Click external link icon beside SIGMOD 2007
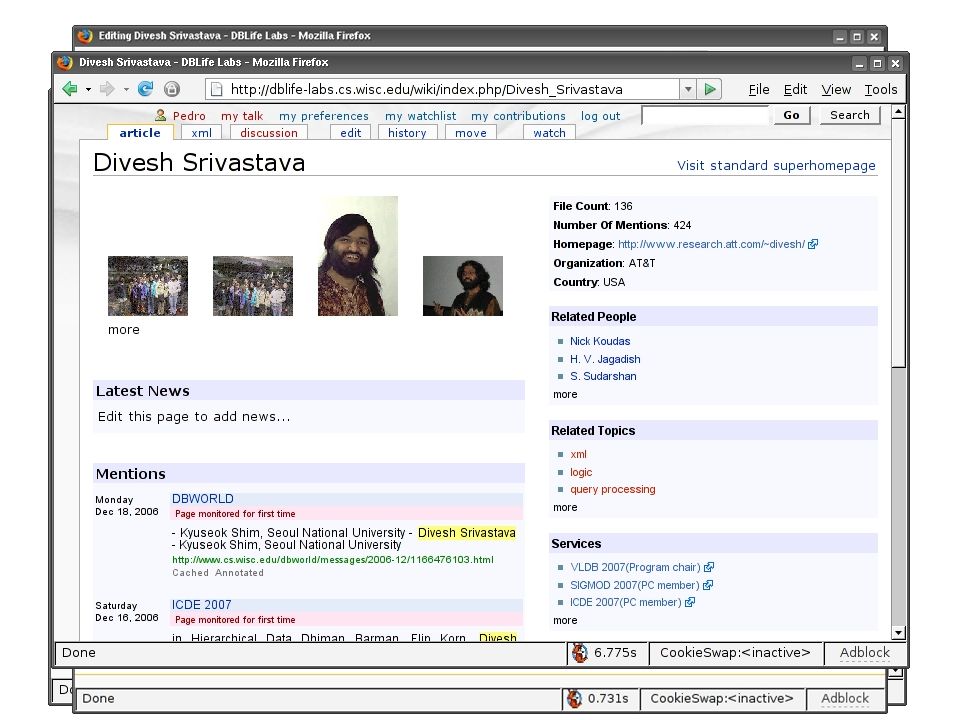 point(708,585)
